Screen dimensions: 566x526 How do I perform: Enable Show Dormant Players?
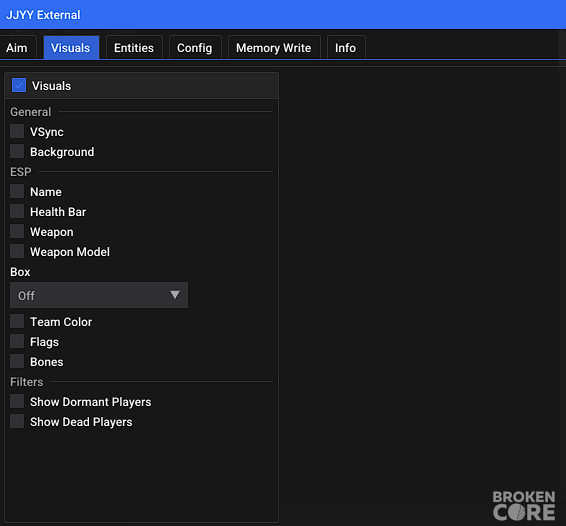pos(17,401)
